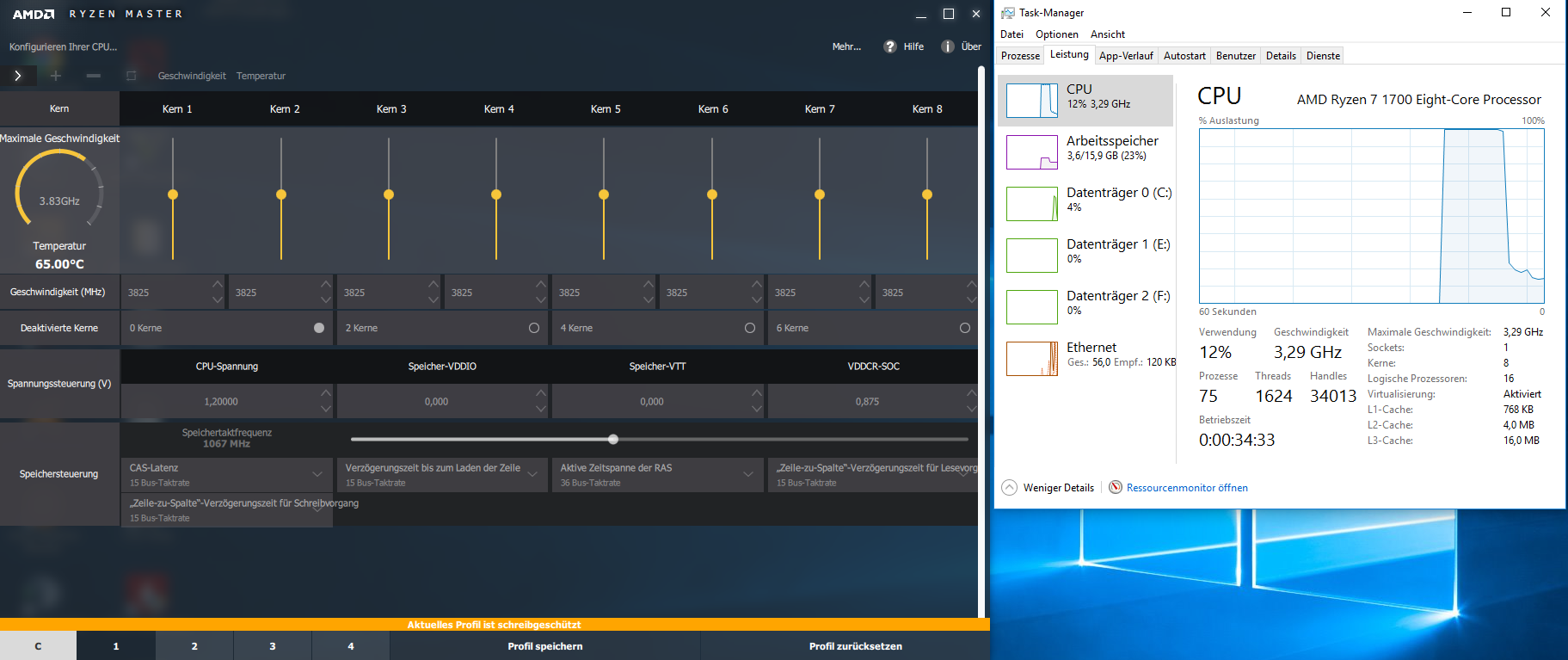1568x660 pixels.
Task: Select the 0 Kerne radio button
Action: click(x=319, y=328)
